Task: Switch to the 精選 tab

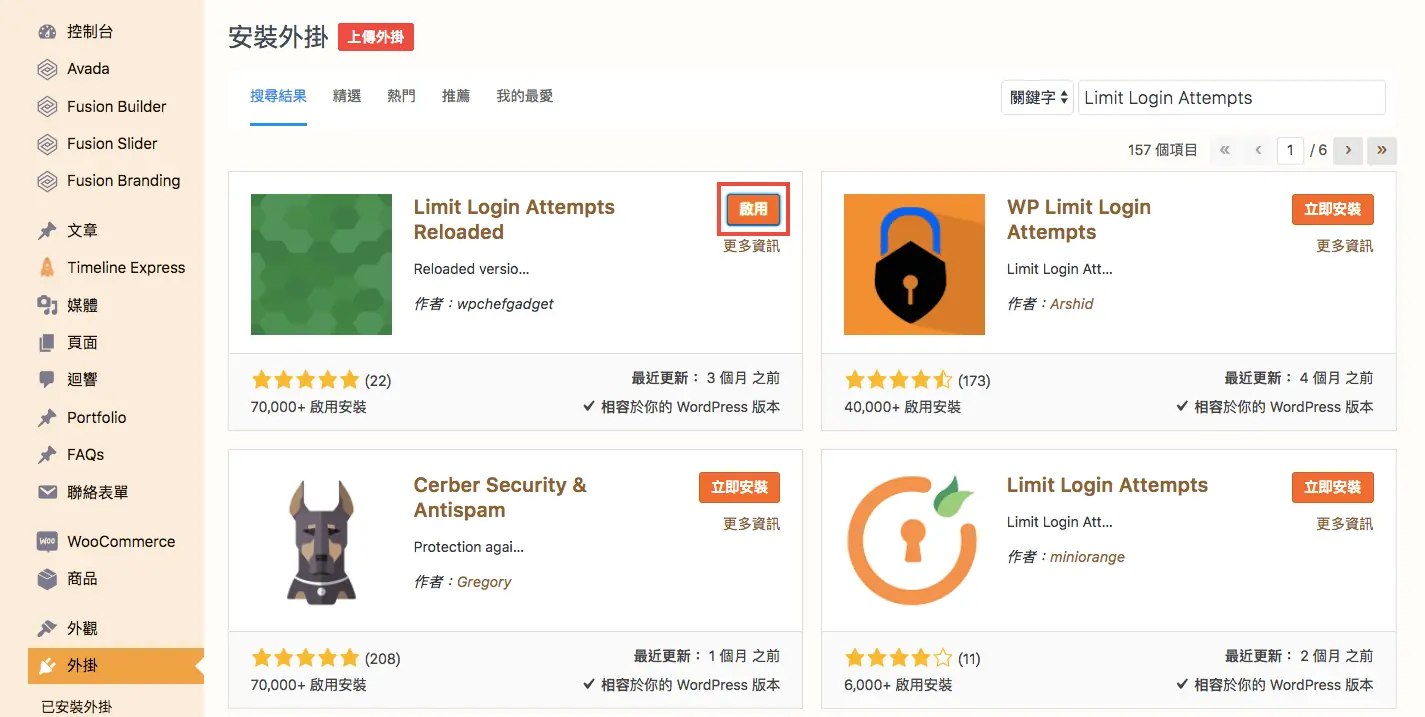Action: coord(347,97)
